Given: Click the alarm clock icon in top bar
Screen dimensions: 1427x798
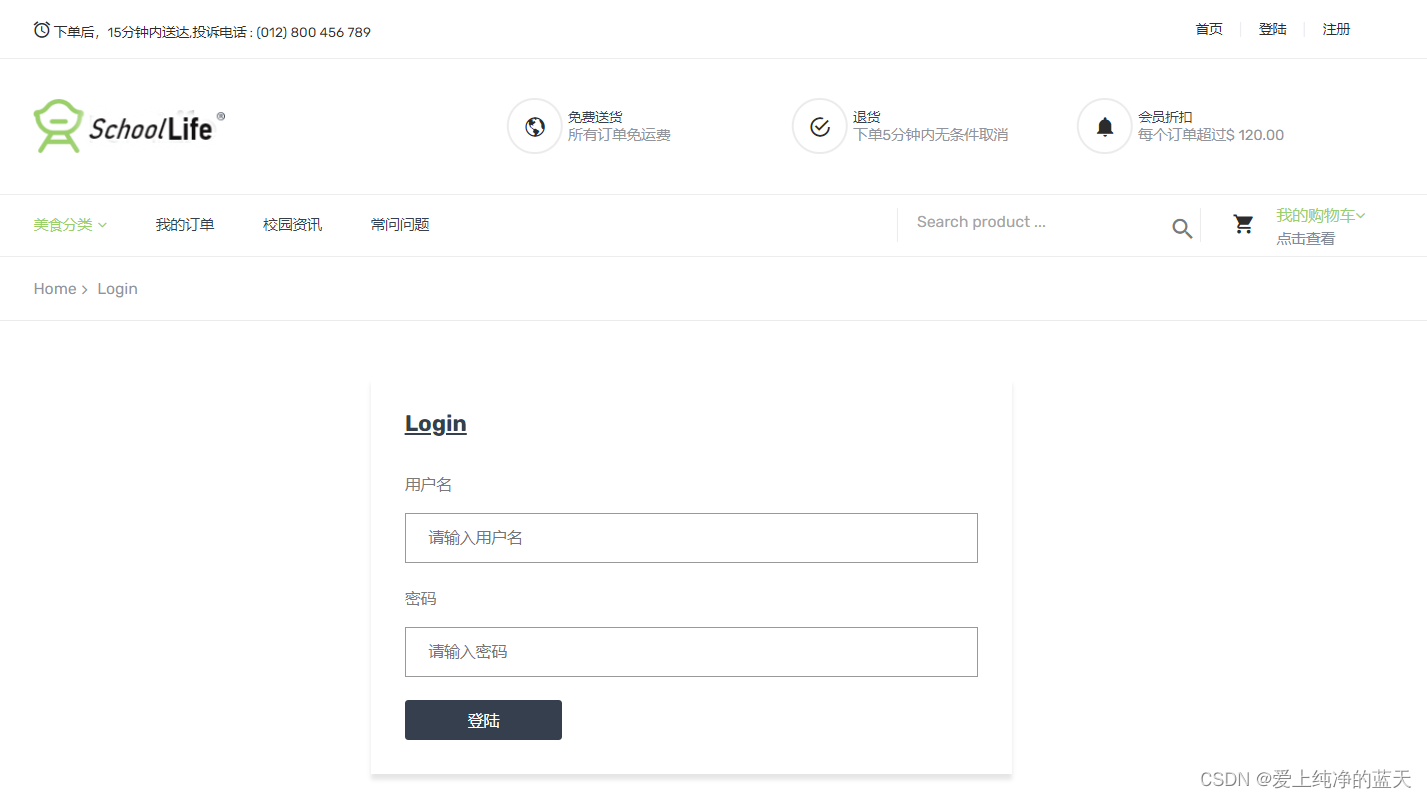Looking at the screenshot, I should coord(41,30).
